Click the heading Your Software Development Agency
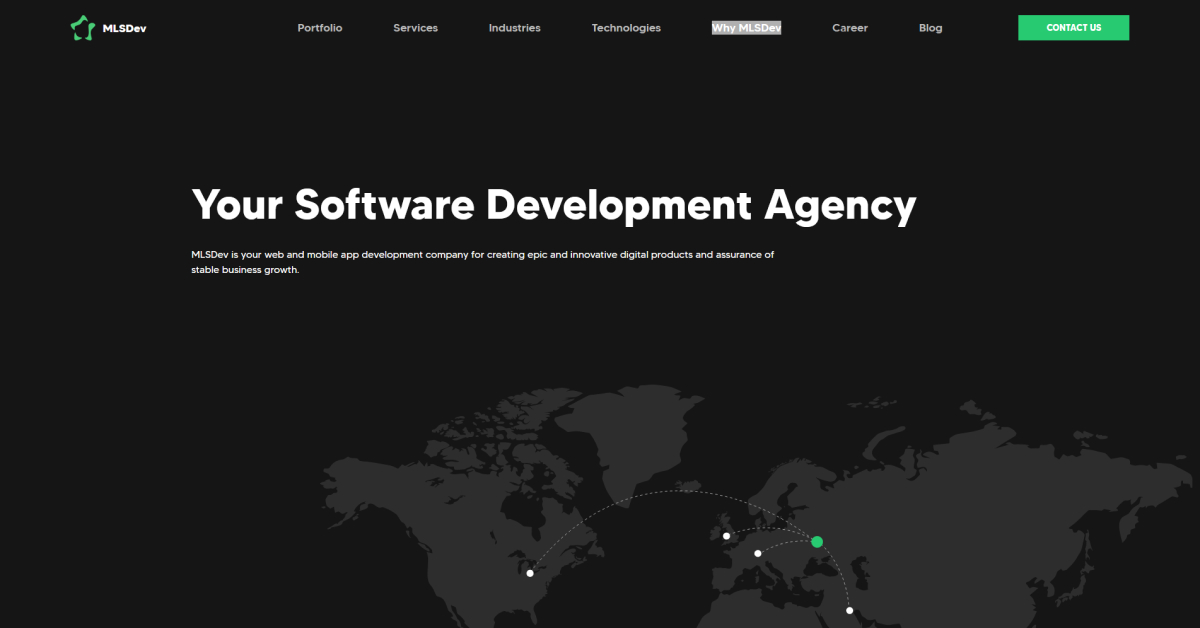The width and height of the screenshot is (1200, 628). tap(553, 205)
